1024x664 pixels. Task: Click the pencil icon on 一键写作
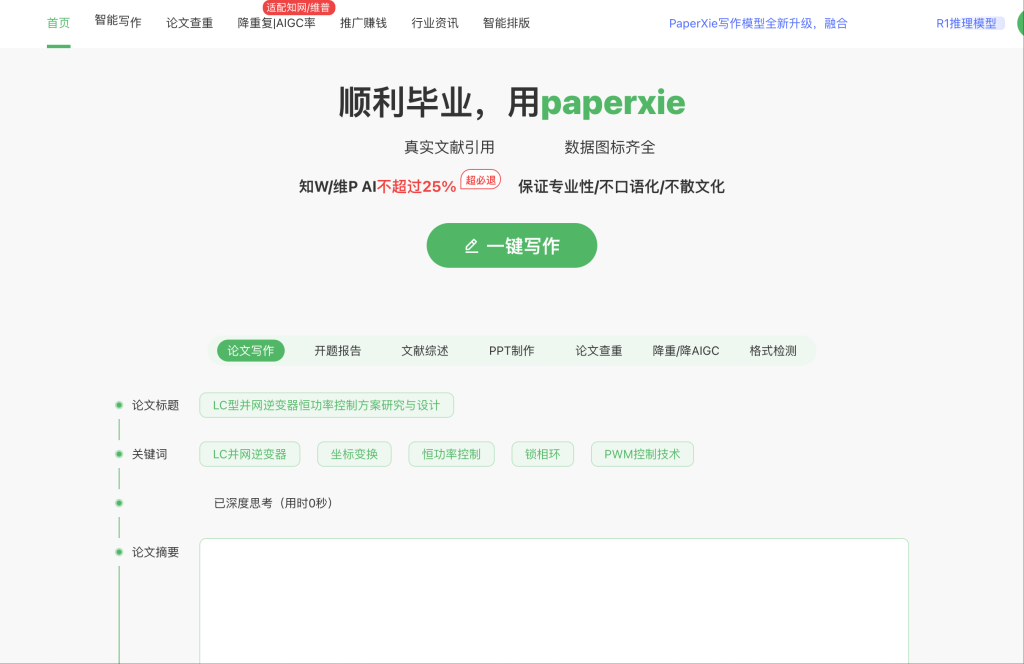pos(471,246)
